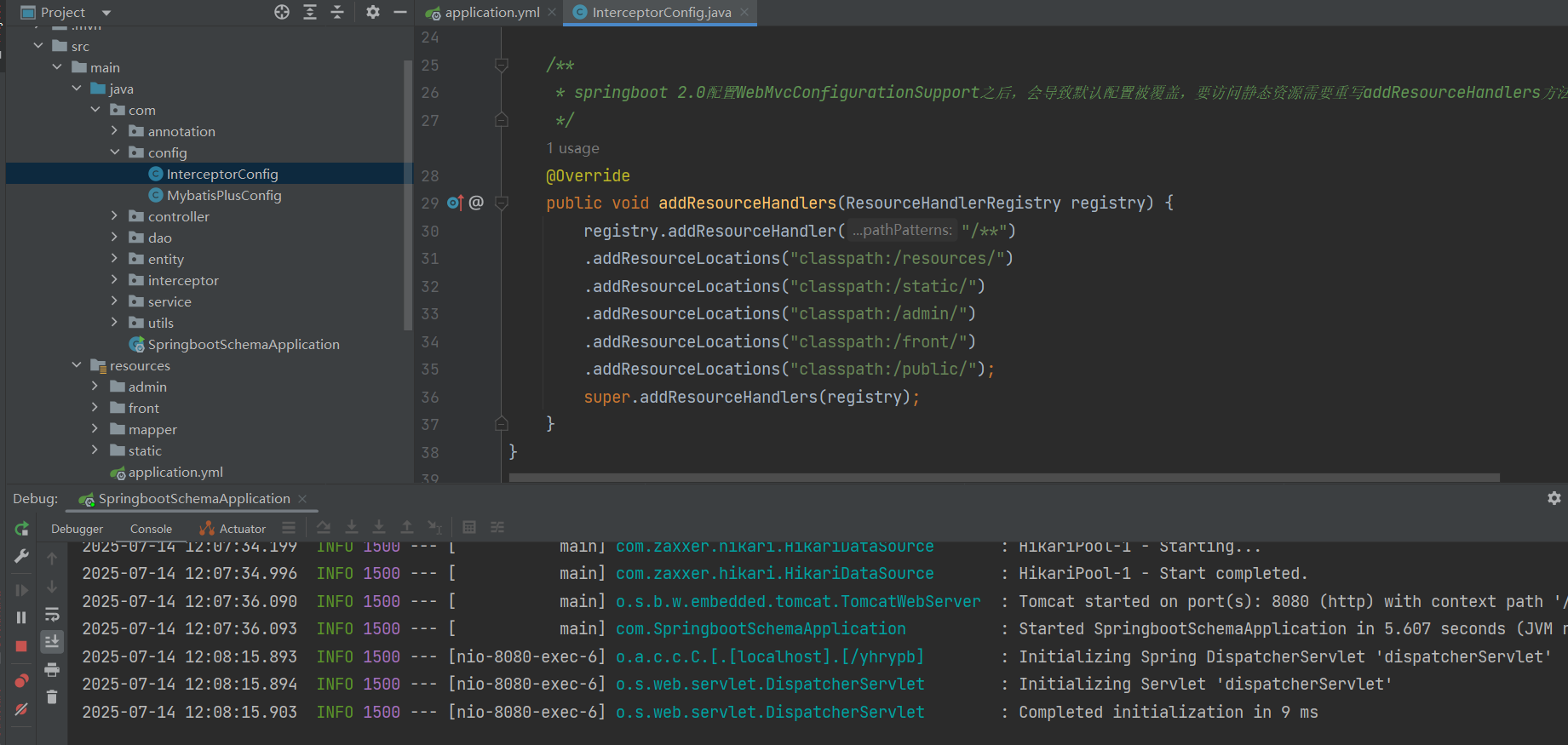1568x745 pixels.
Task: Toggle Mute Breakpoints in the debug sidebar
Action: 21,709
